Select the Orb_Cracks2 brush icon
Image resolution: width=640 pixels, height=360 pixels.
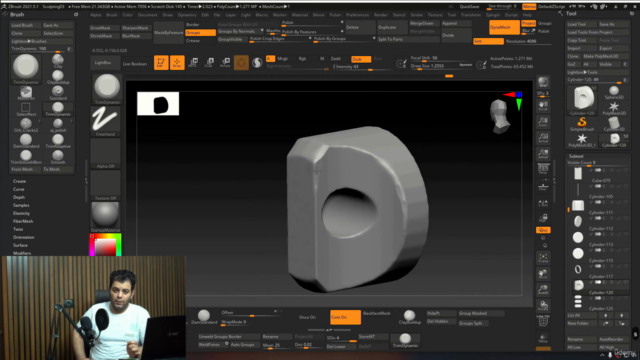[x=26, y=125]
